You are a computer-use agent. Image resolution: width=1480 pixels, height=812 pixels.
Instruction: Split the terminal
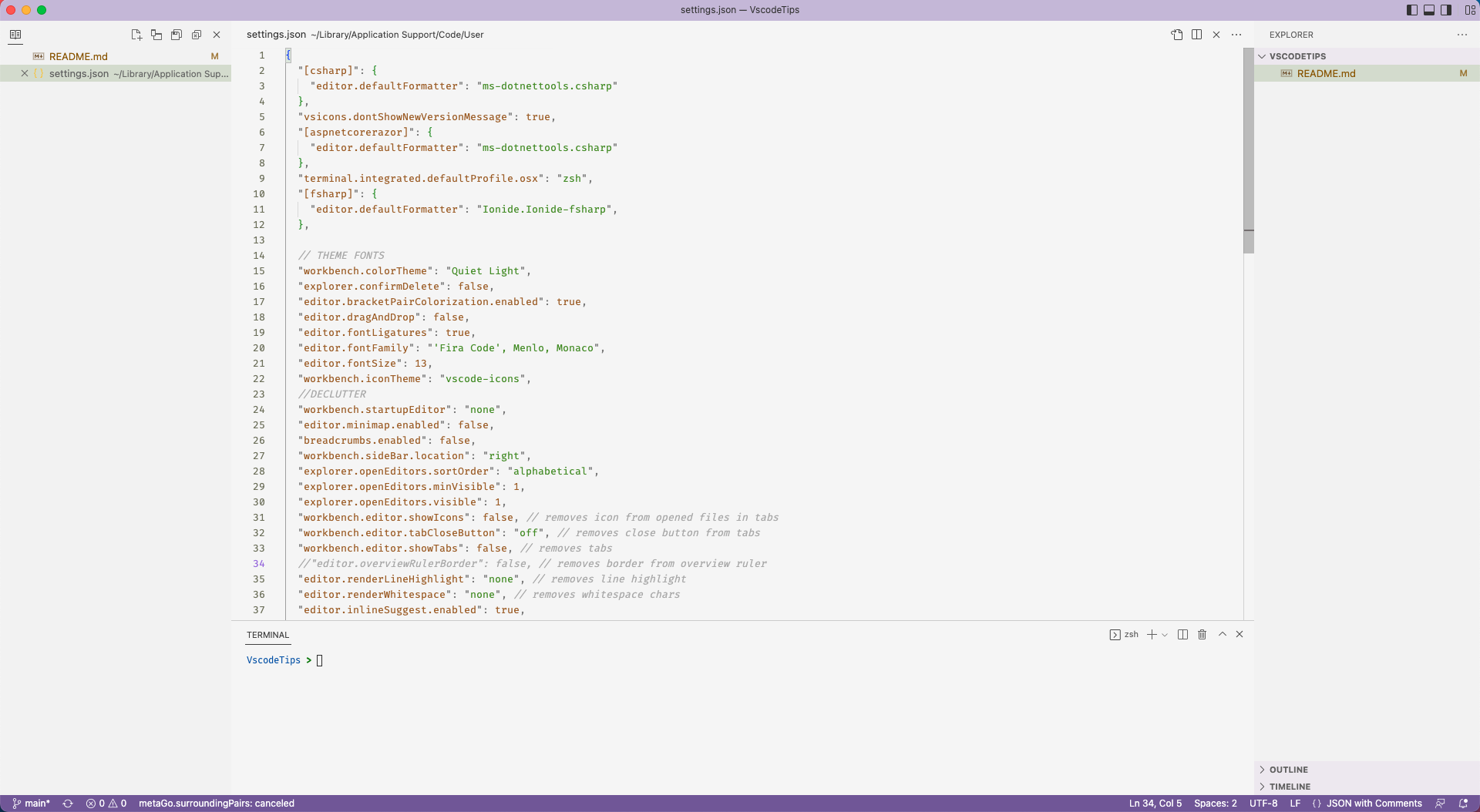pyautogui.click(x=1182, y=634)
